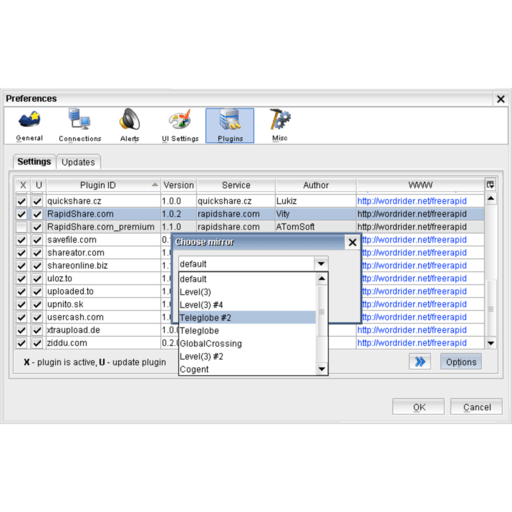Sort by the Version column header

tap(179, 185)
